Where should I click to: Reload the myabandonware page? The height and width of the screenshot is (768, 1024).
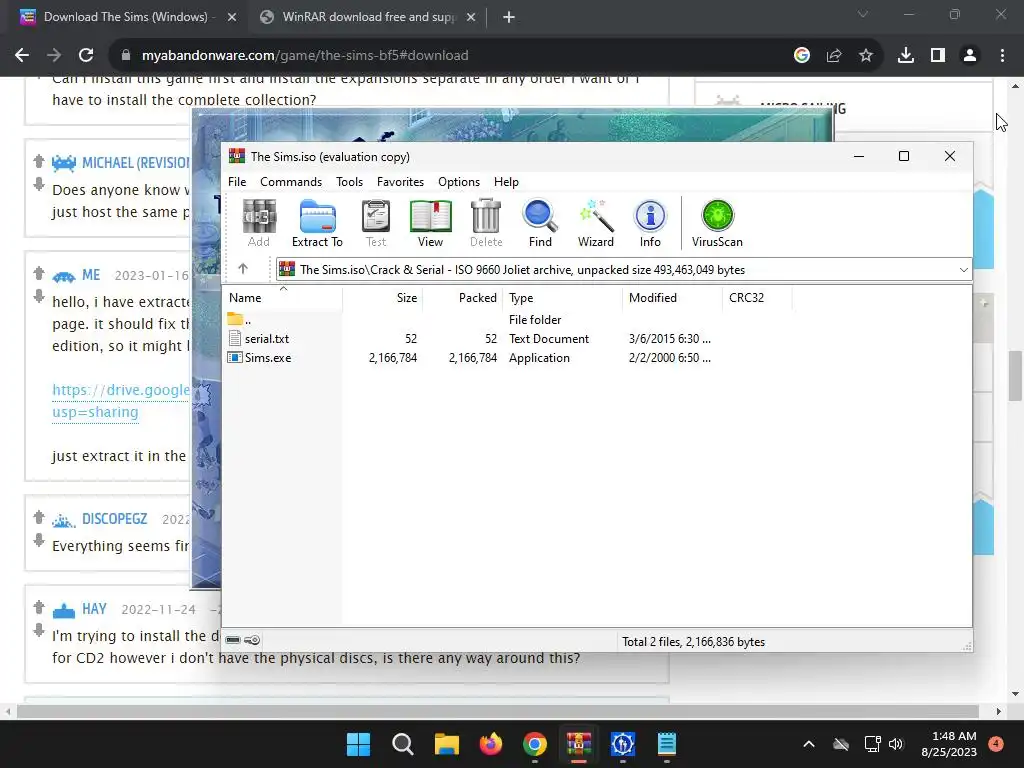point(86,56)
